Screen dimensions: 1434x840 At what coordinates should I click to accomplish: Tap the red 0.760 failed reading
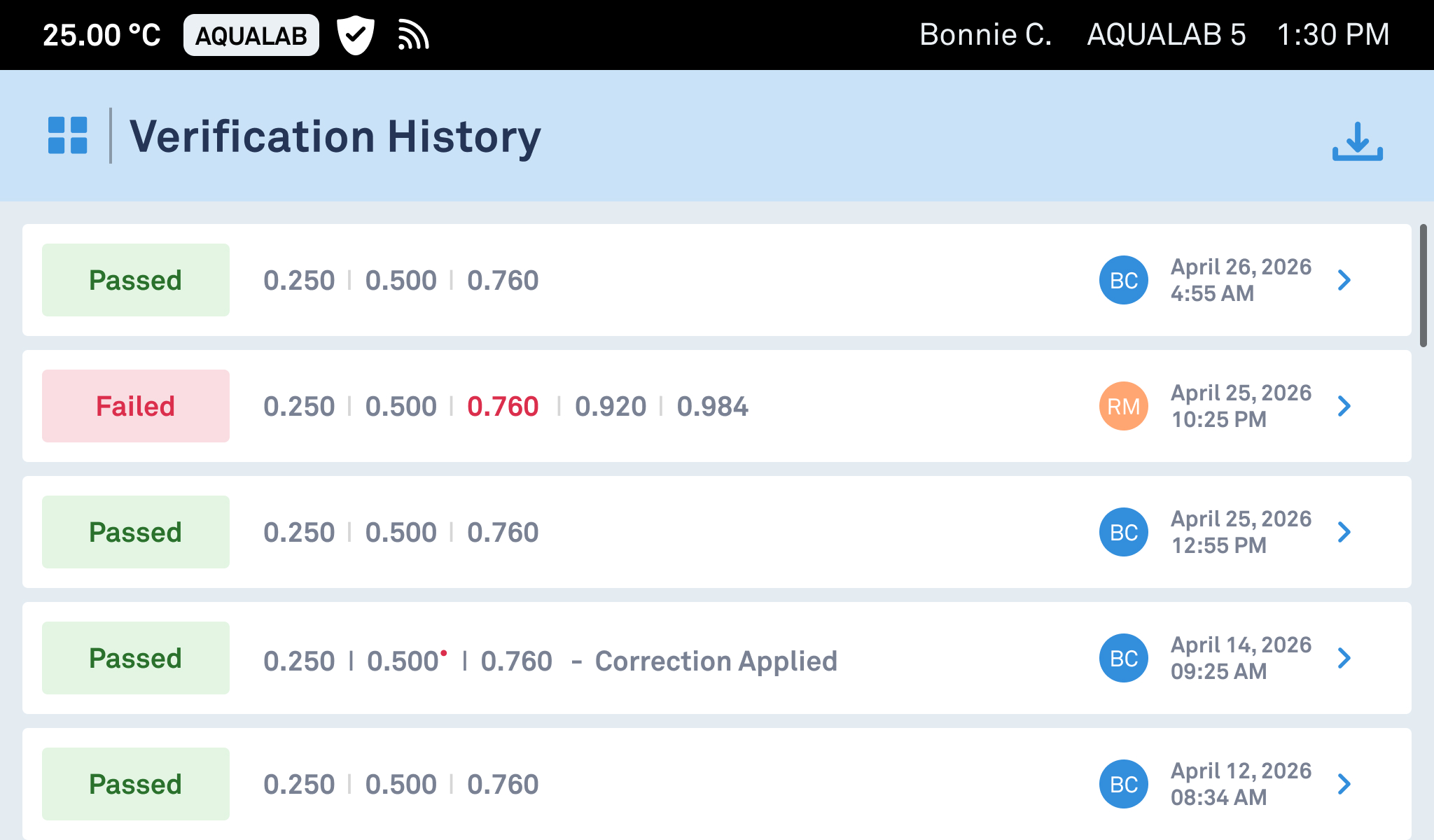(x=503, y=406)
